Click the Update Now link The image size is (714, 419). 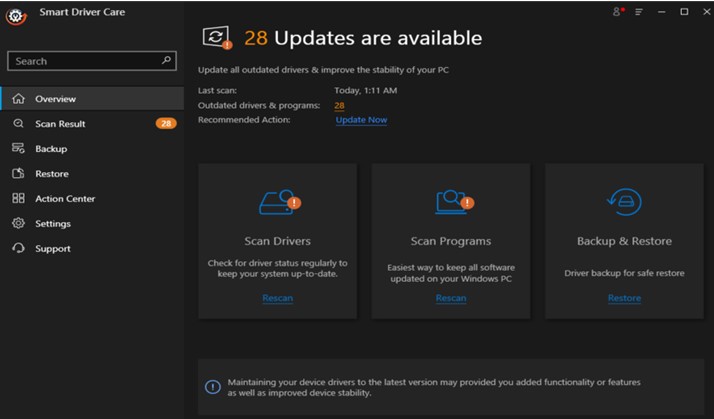[362, 120]
